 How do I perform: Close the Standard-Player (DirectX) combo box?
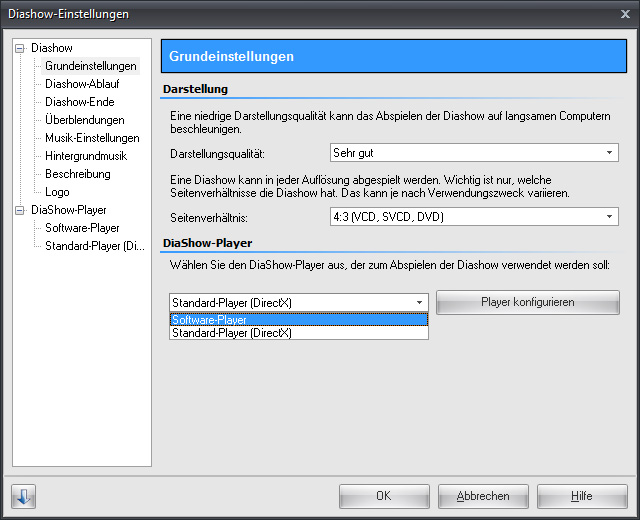419,302
